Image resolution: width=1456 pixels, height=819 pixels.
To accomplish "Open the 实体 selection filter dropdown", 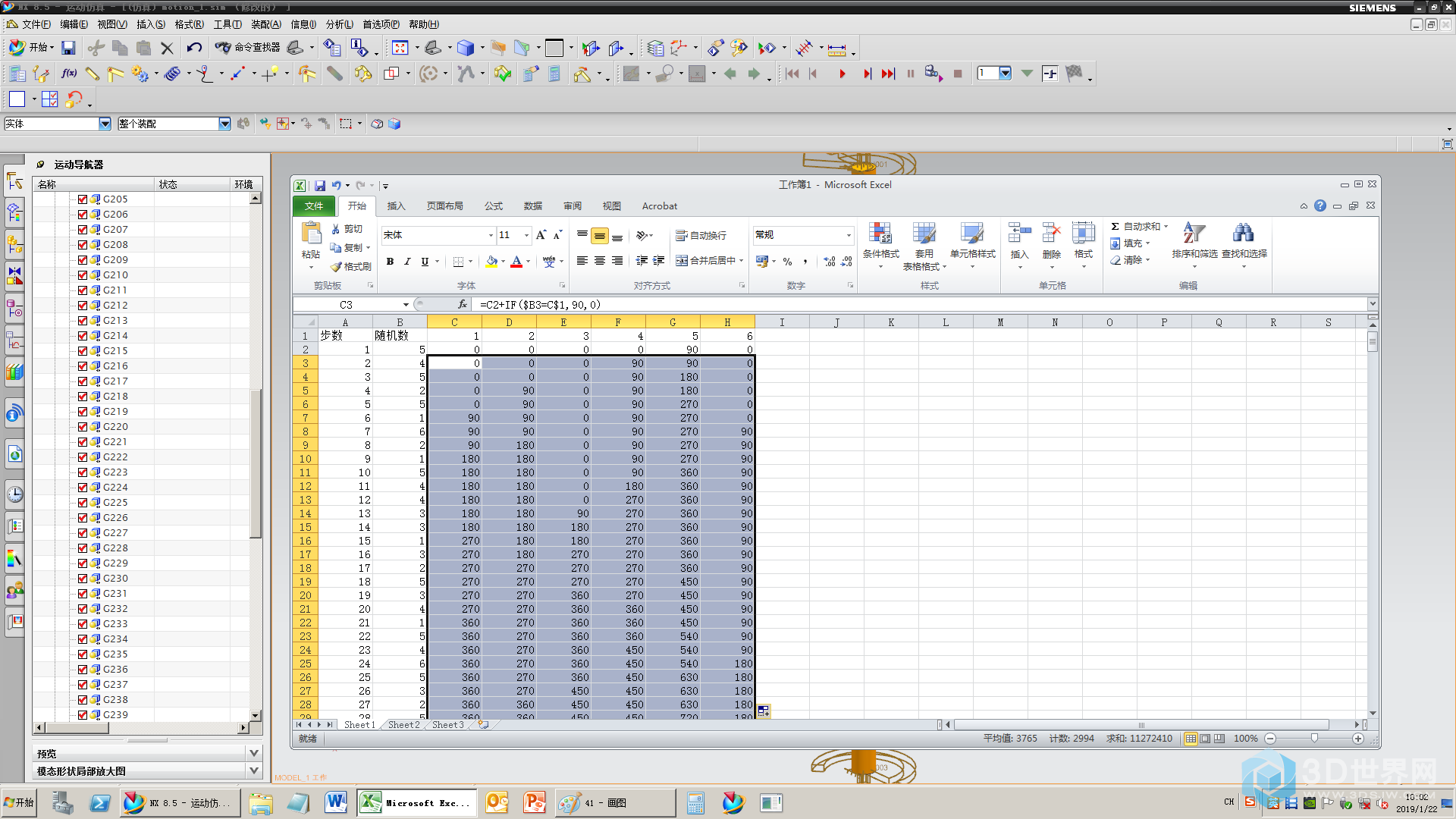I will pos(105,124).
